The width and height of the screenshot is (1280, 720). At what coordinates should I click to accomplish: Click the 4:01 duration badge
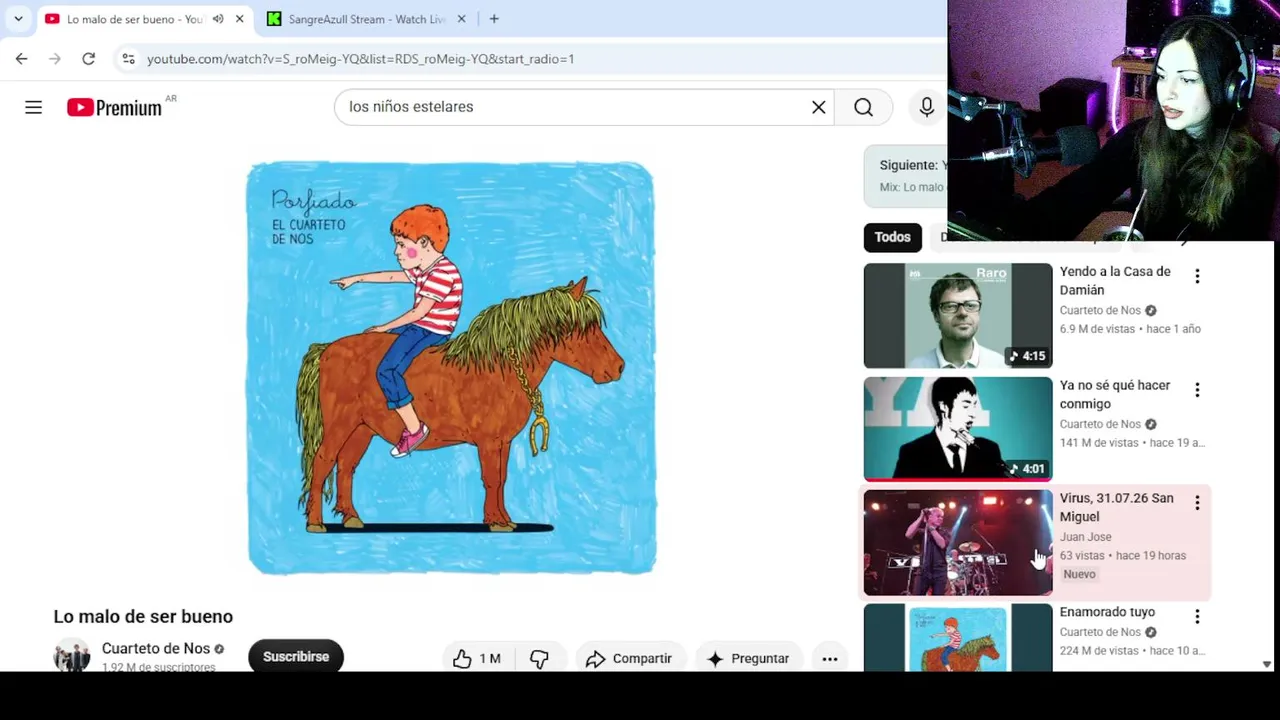[x=1027, y=469]
